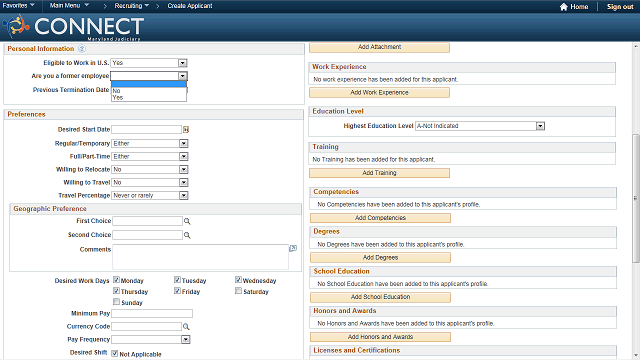Toggle the Friday work day checkbox

coord(177,291)
